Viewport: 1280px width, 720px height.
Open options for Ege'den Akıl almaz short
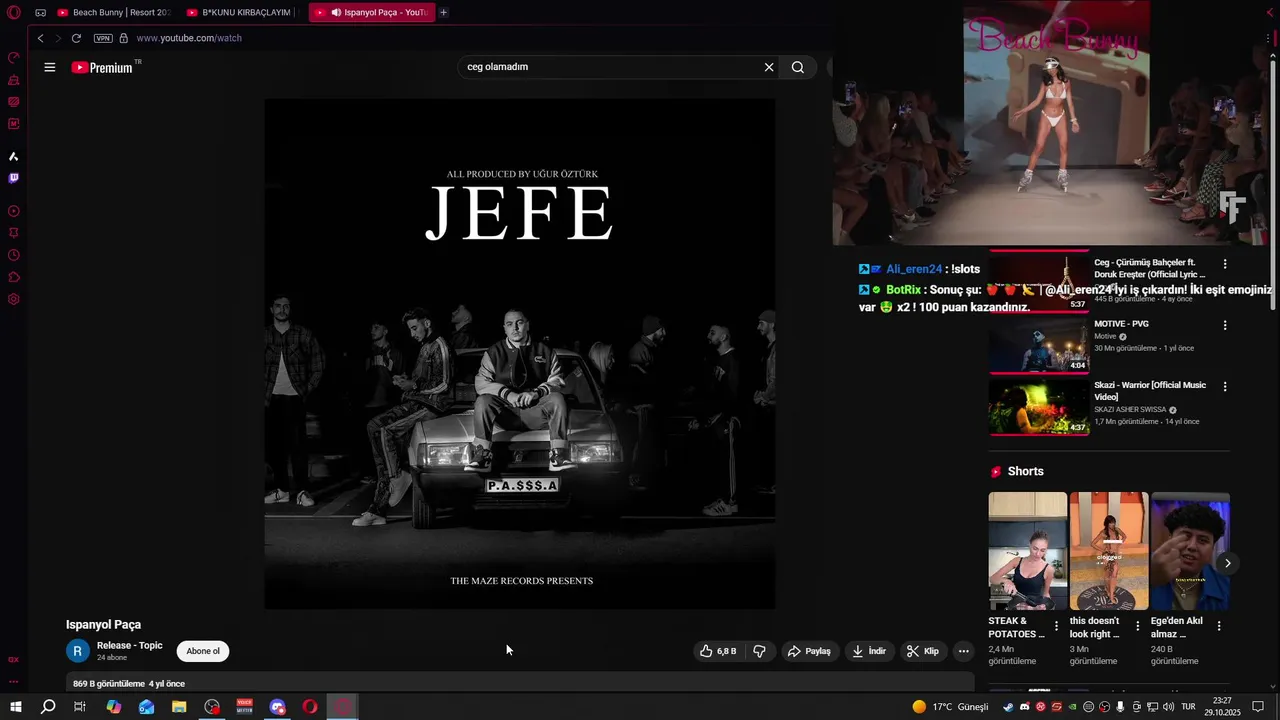[1218, 626]
